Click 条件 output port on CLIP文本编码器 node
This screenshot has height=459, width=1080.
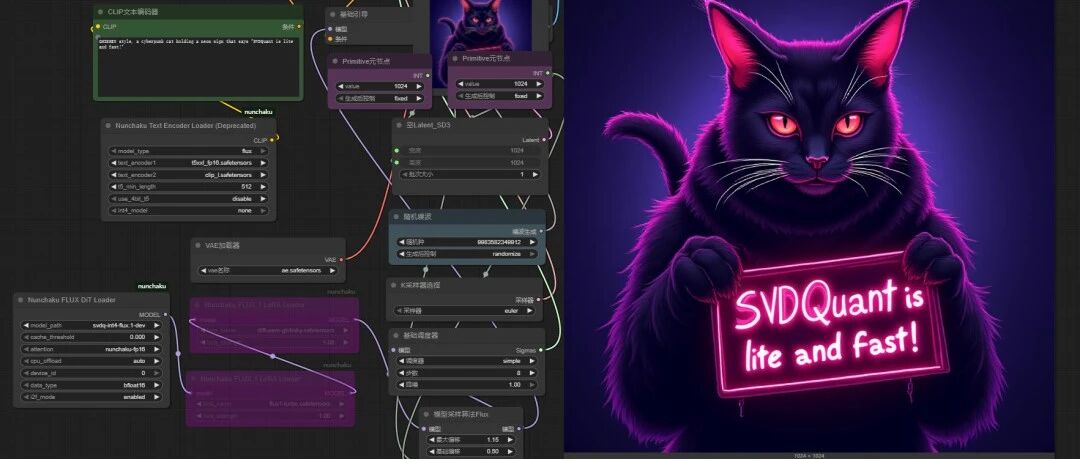pyautogui.click(x=299, y=26)
